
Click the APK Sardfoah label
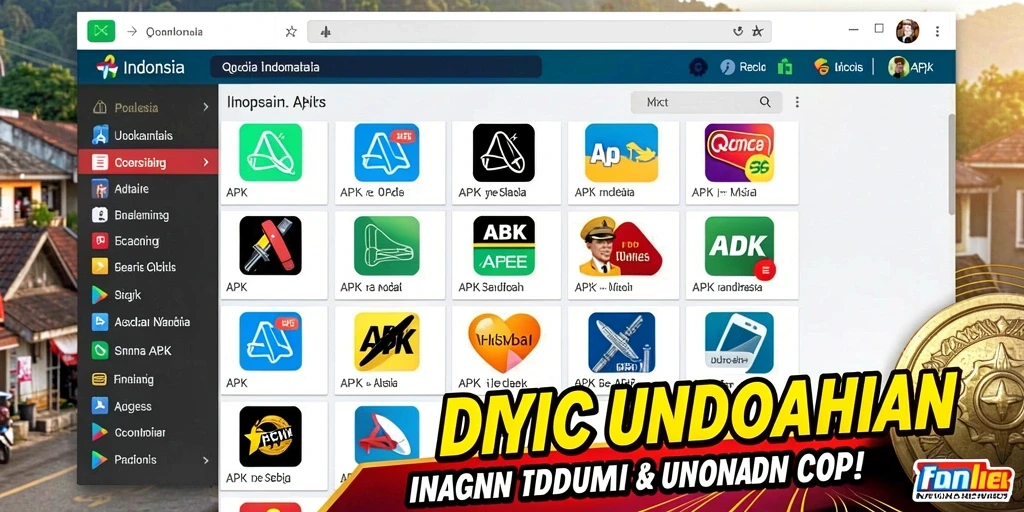(491, 287)
